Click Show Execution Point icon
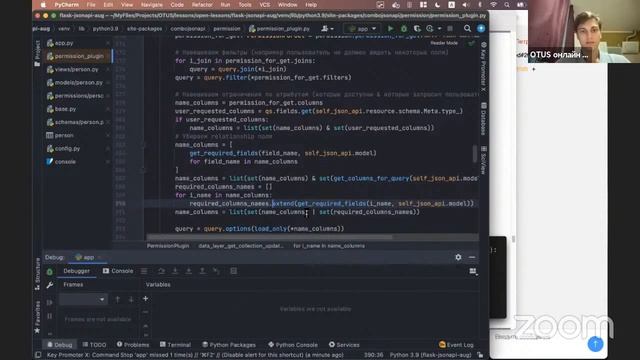This screenshot has width=640, height=360. 144,271
